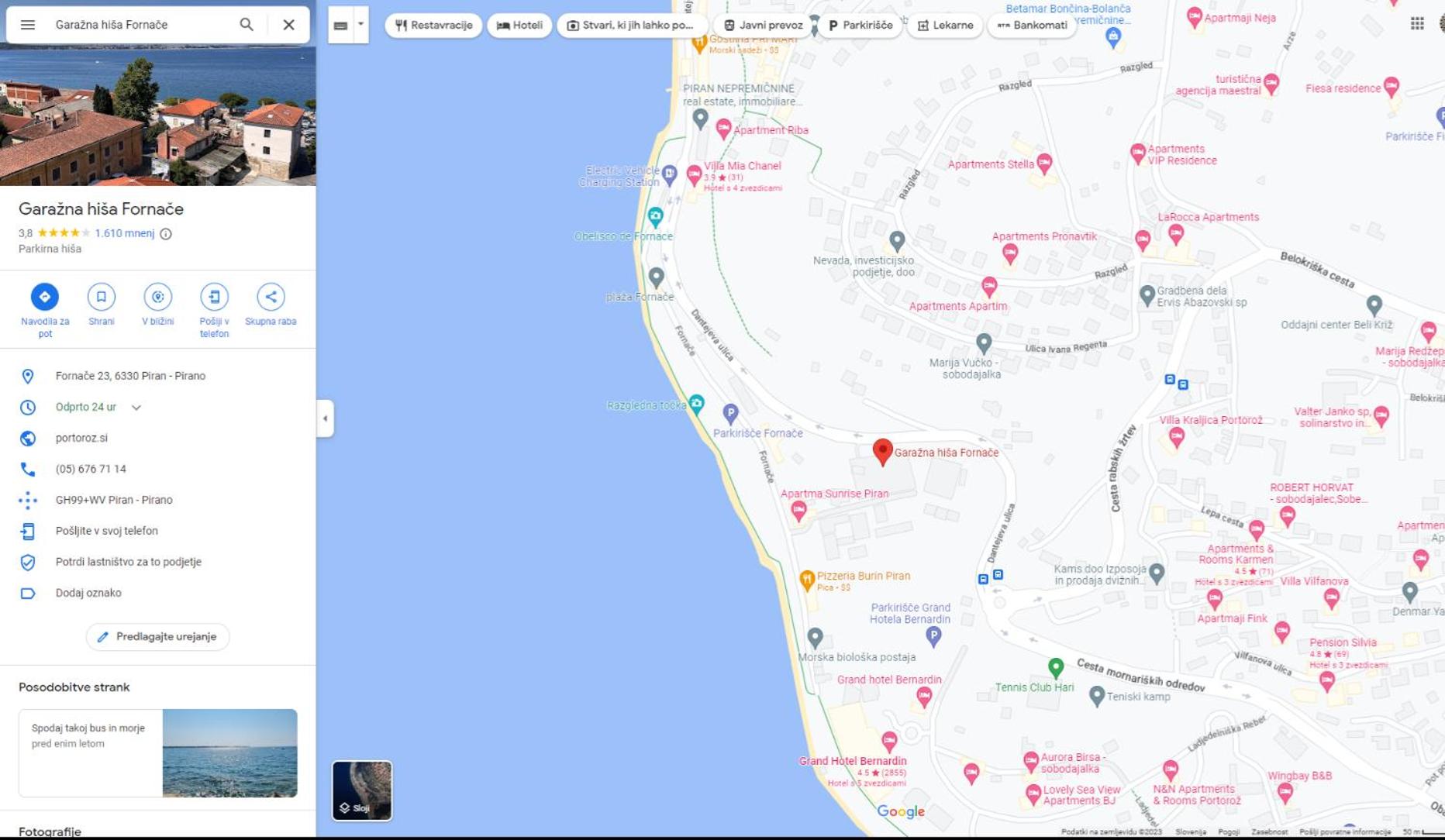Open the Google apps grid icon
1445x840 pixels.
1417,24
